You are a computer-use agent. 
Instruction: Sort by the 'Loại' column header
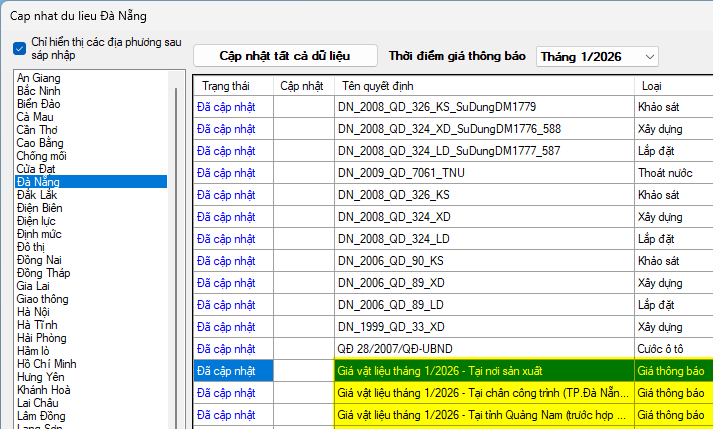click(x=650, y=86)
